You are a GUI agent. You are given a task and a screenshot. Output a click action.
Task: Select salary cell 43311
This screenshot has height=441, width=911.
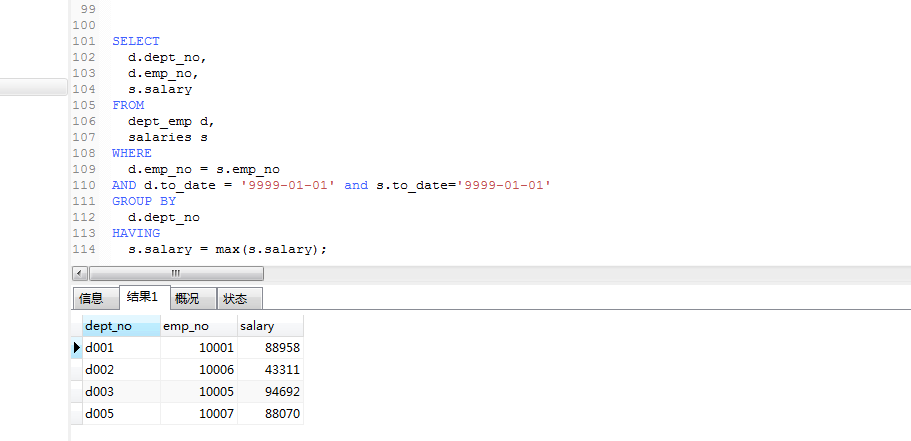click(270, 370)
